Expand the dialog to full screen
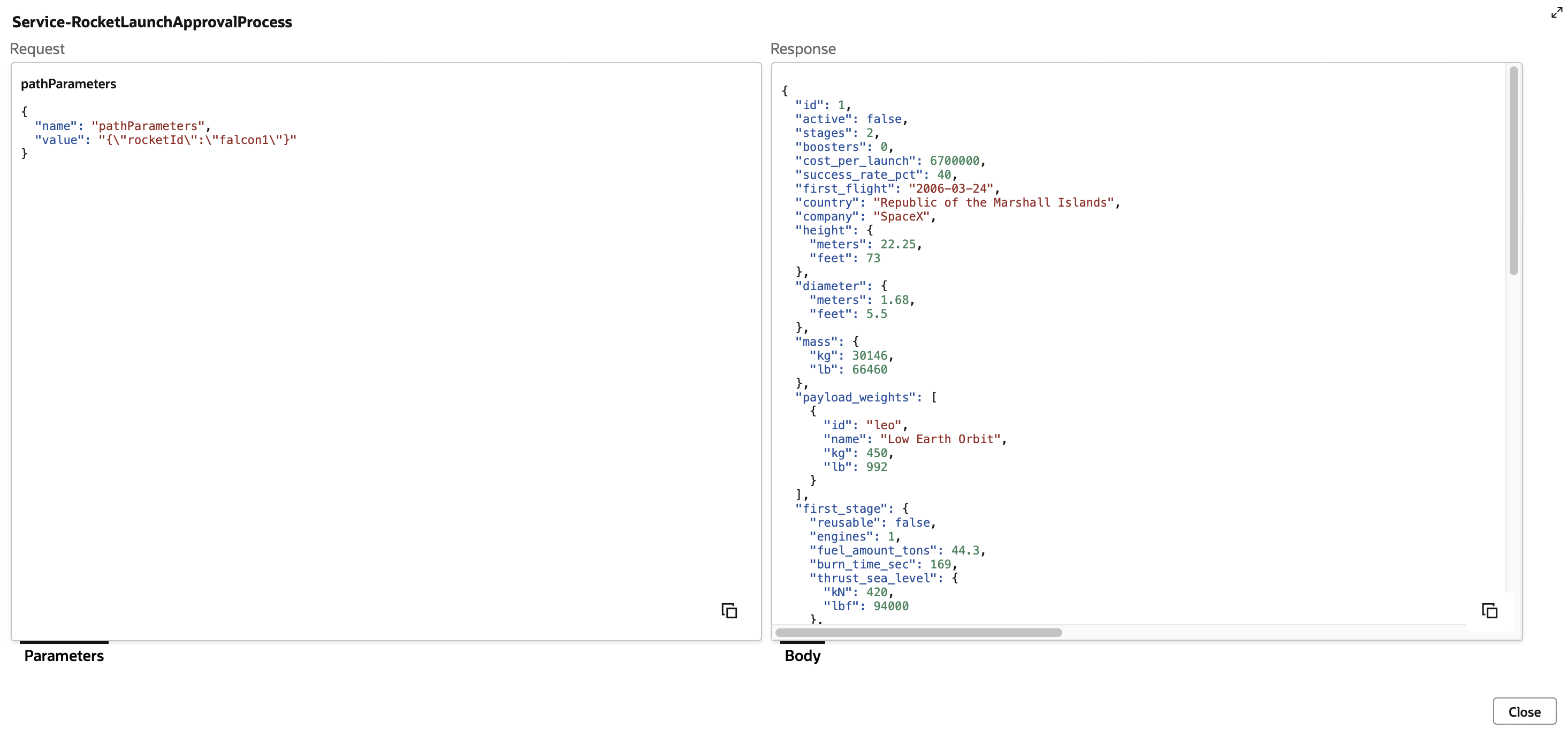Screen dimensions: 1568x729 coord(1556,12)
